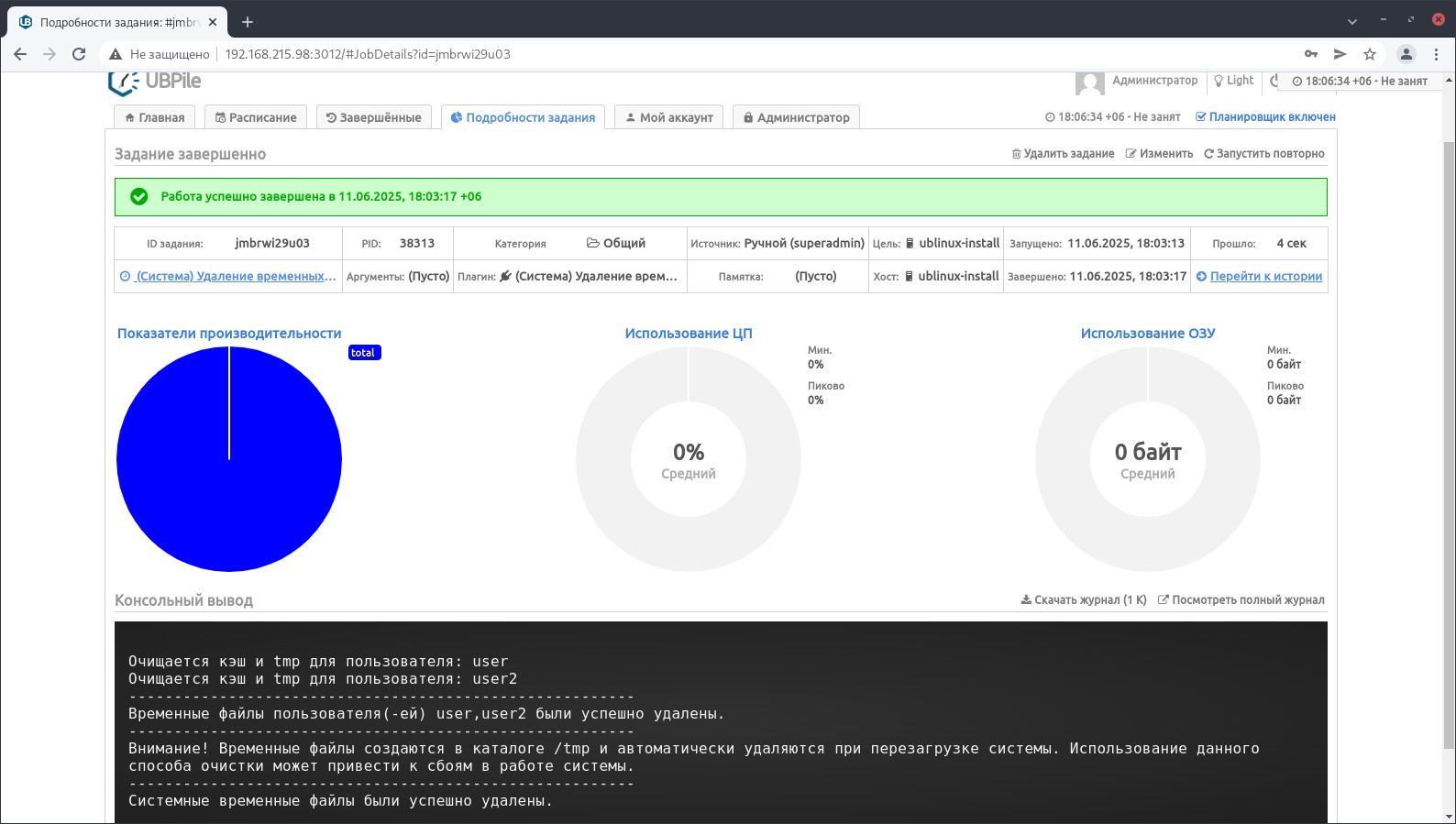Click the browser share/send icon
The width and height of the screenshot is (1456, 824).
point(1340,54)
